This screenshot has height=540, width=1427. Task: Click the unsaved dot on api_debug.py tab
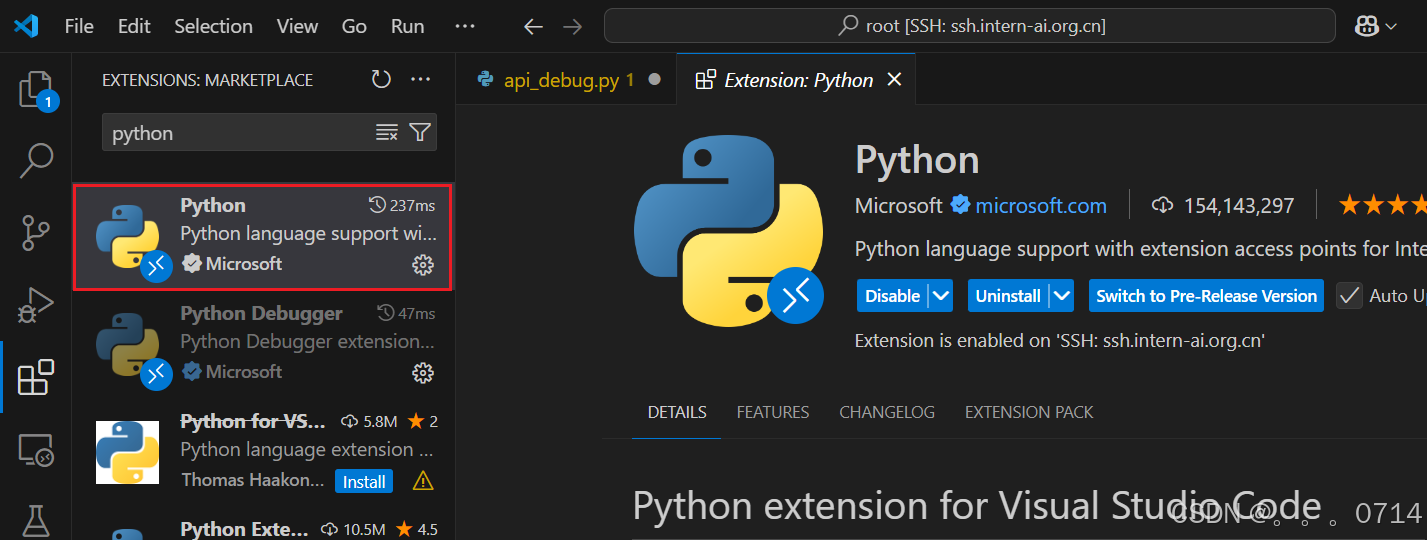[655, 79]
